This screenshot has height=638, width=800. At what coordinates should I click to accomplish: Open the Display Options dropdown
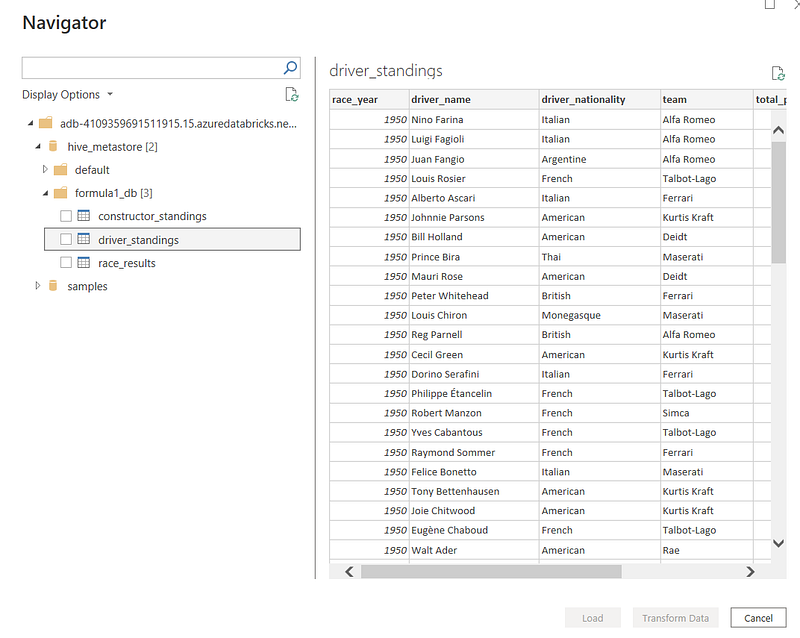pos(67,94)
